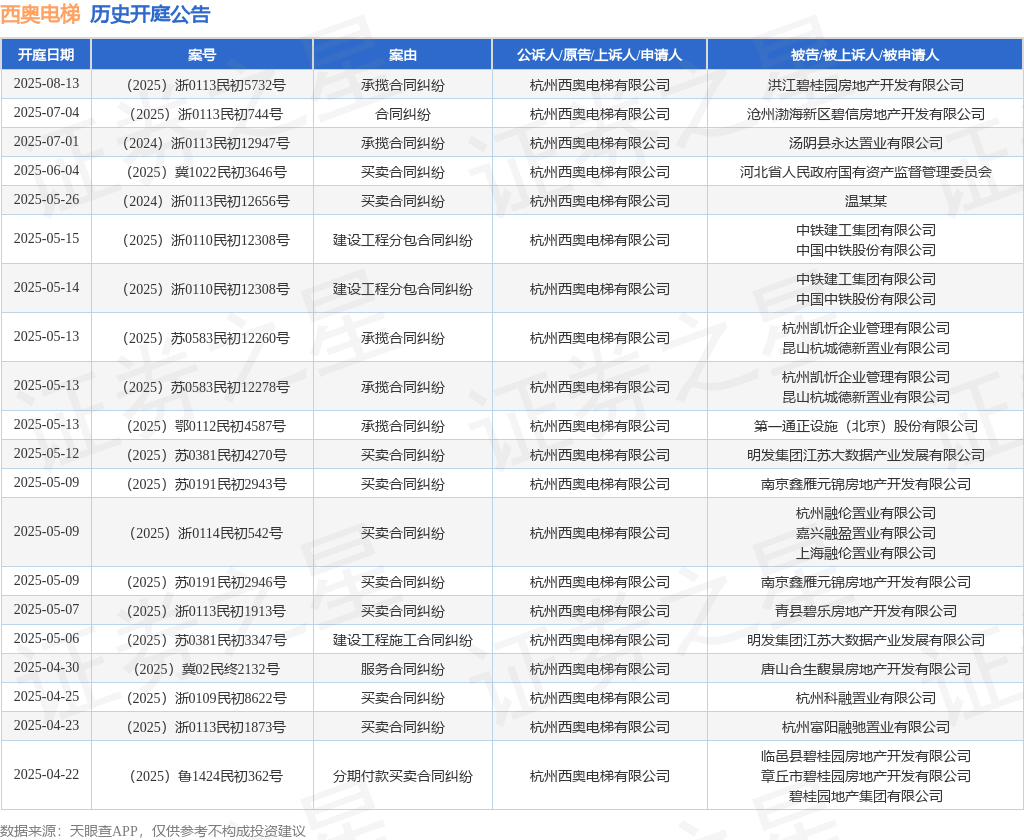The height and width of the screenshot is (840, 1024).
Task: Click the date 2025-05-07
Action: click(x=46, y=609)
